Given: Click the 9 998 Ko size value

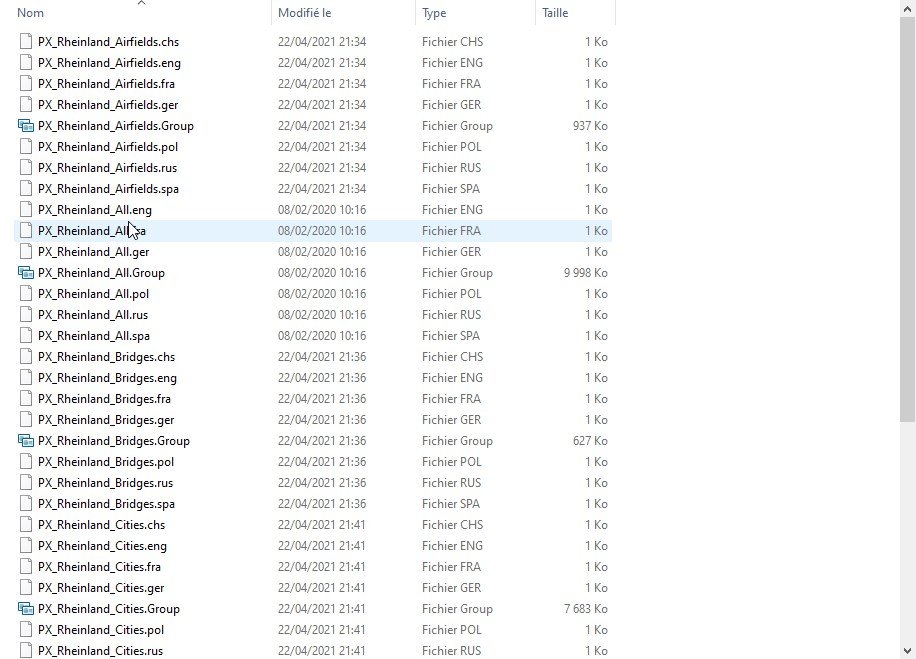Looking at the screenshot, I should pyautogui.click(x=585, y=273).
